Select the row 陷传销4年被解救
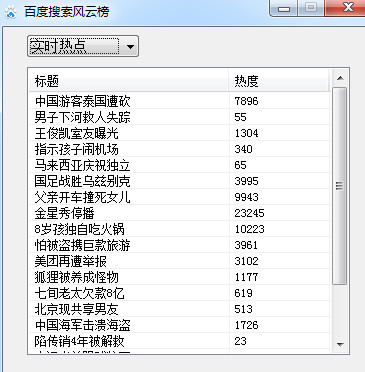The width and height of the screenshot is (365, 372). [180, 341]
